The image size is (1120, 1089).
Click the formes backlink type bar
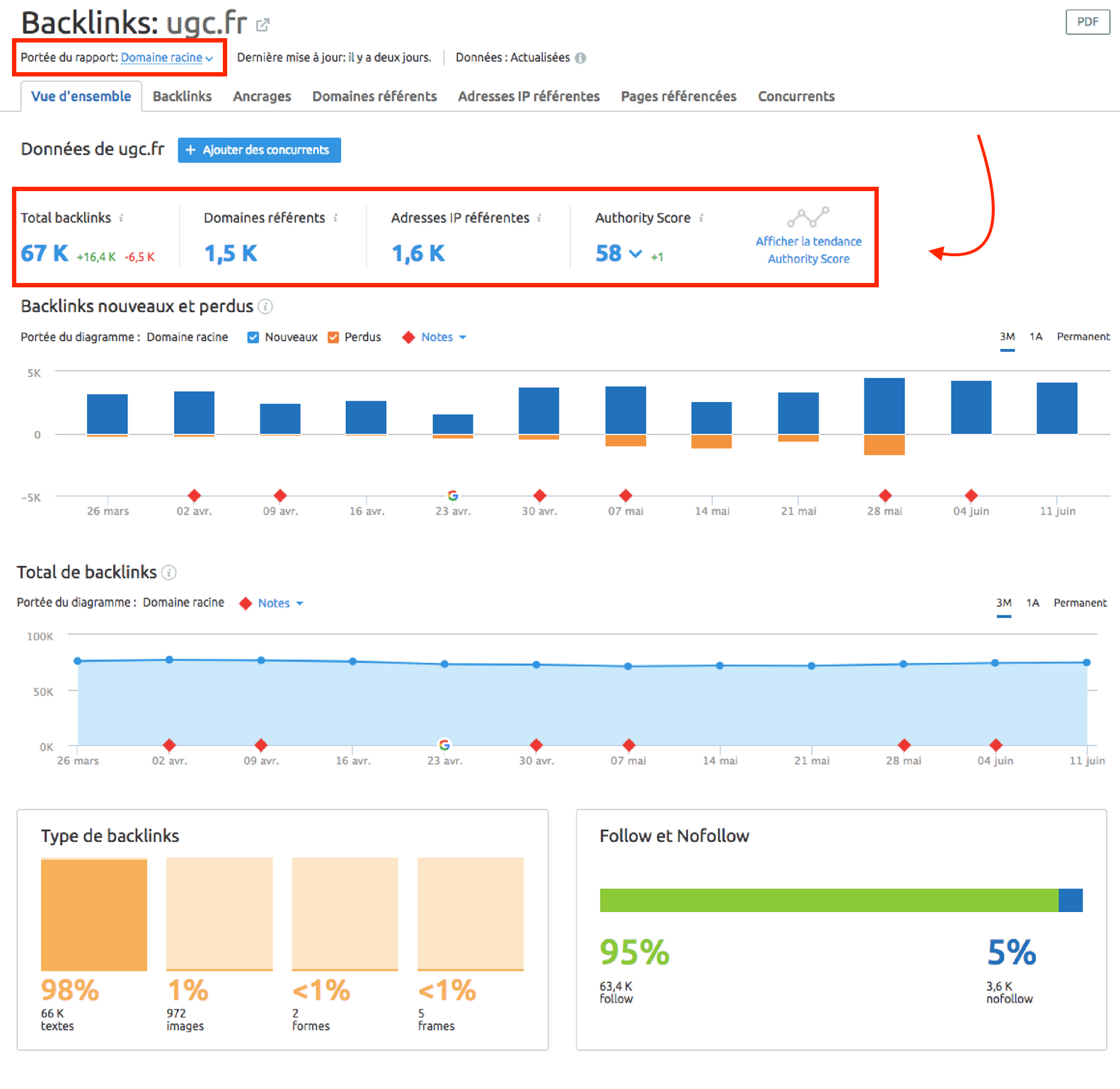tap(345, 914)
